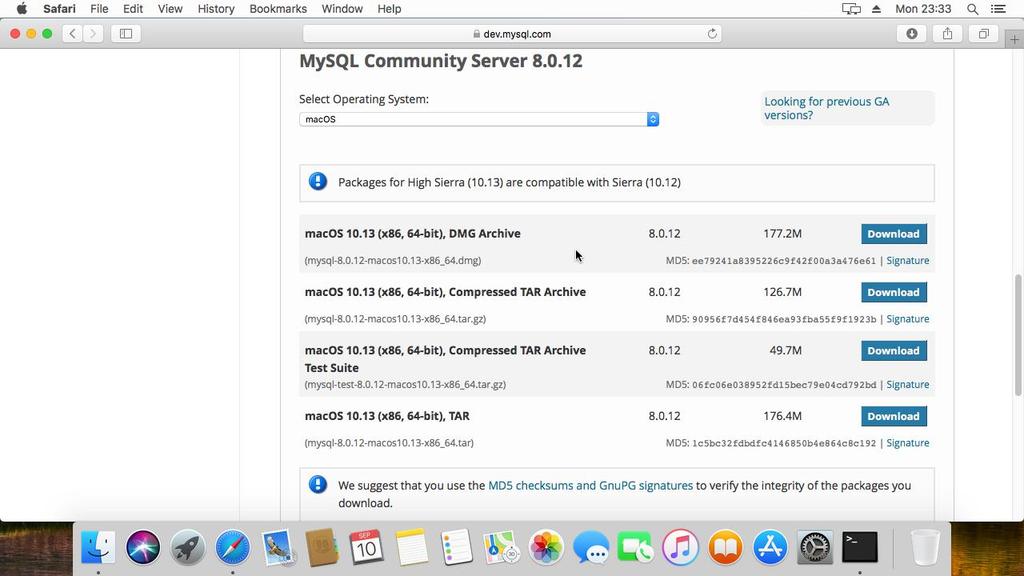This screenshot has height=576, width=1024.
Task: Download the Test Suite TAR Archive
Action: [x=893, y=351]
